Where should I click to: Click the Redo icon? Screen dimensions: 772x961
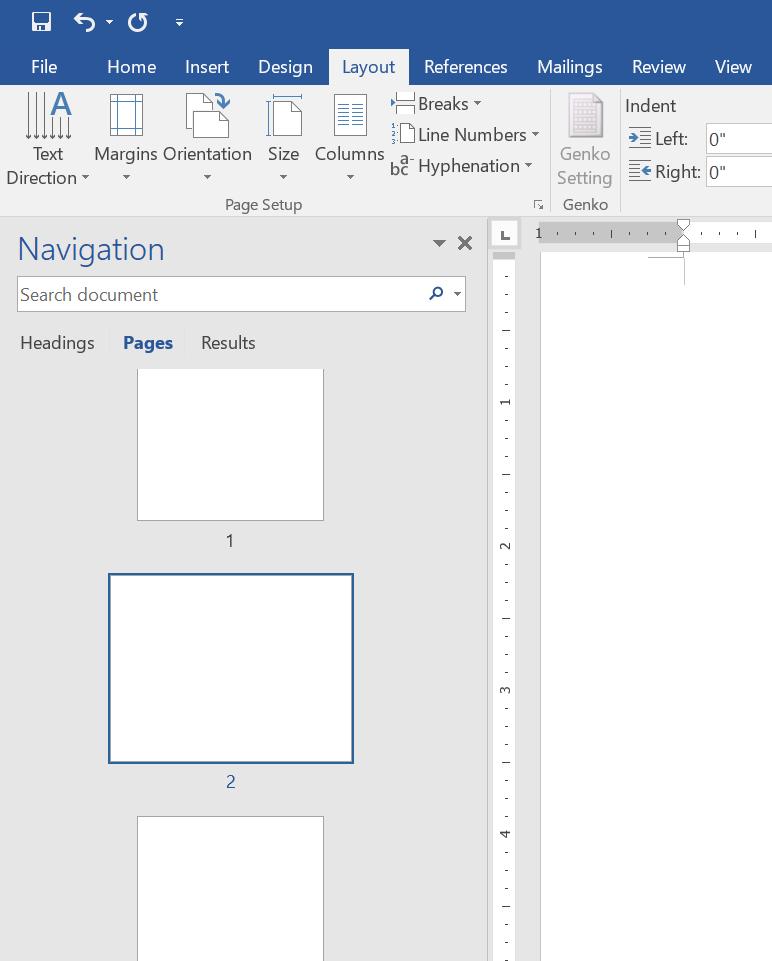(138, 22)
